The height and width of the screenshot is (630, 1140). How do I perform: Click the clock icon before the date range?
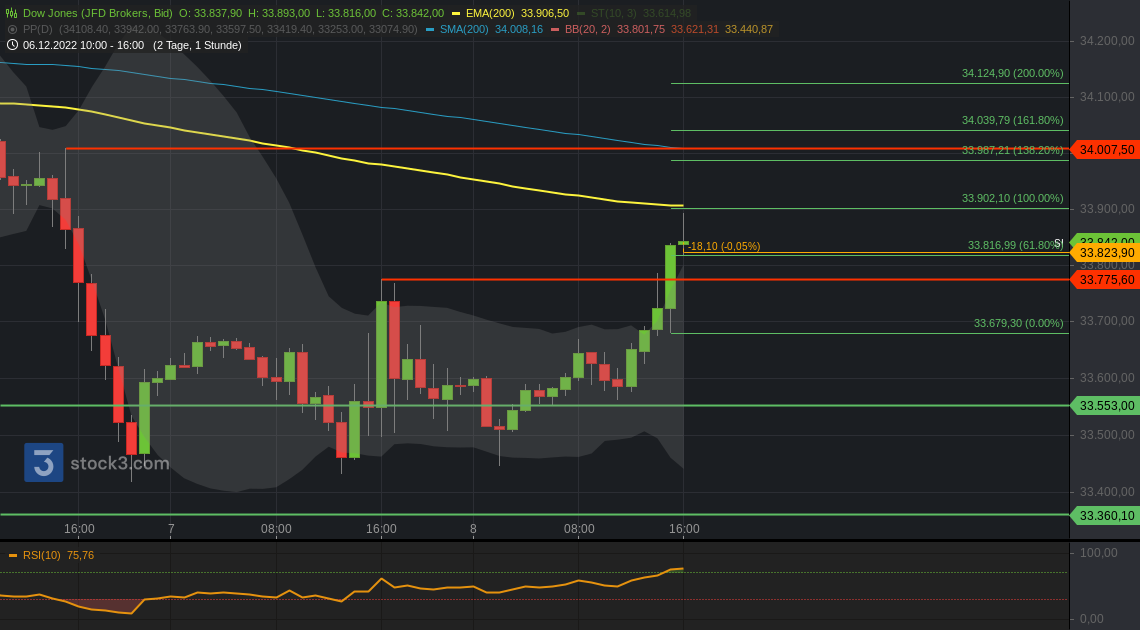click(13, 45)
